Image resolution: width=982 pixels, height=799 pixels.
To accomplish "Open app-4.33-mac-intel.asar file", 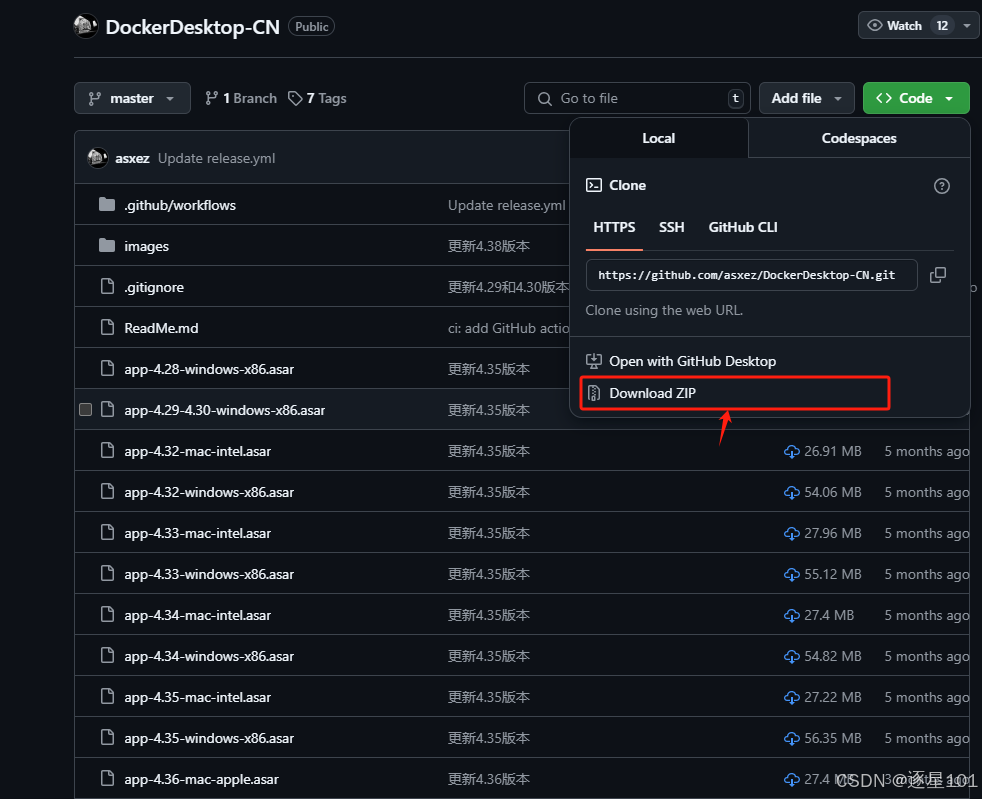I will click(x=197, y=534).
